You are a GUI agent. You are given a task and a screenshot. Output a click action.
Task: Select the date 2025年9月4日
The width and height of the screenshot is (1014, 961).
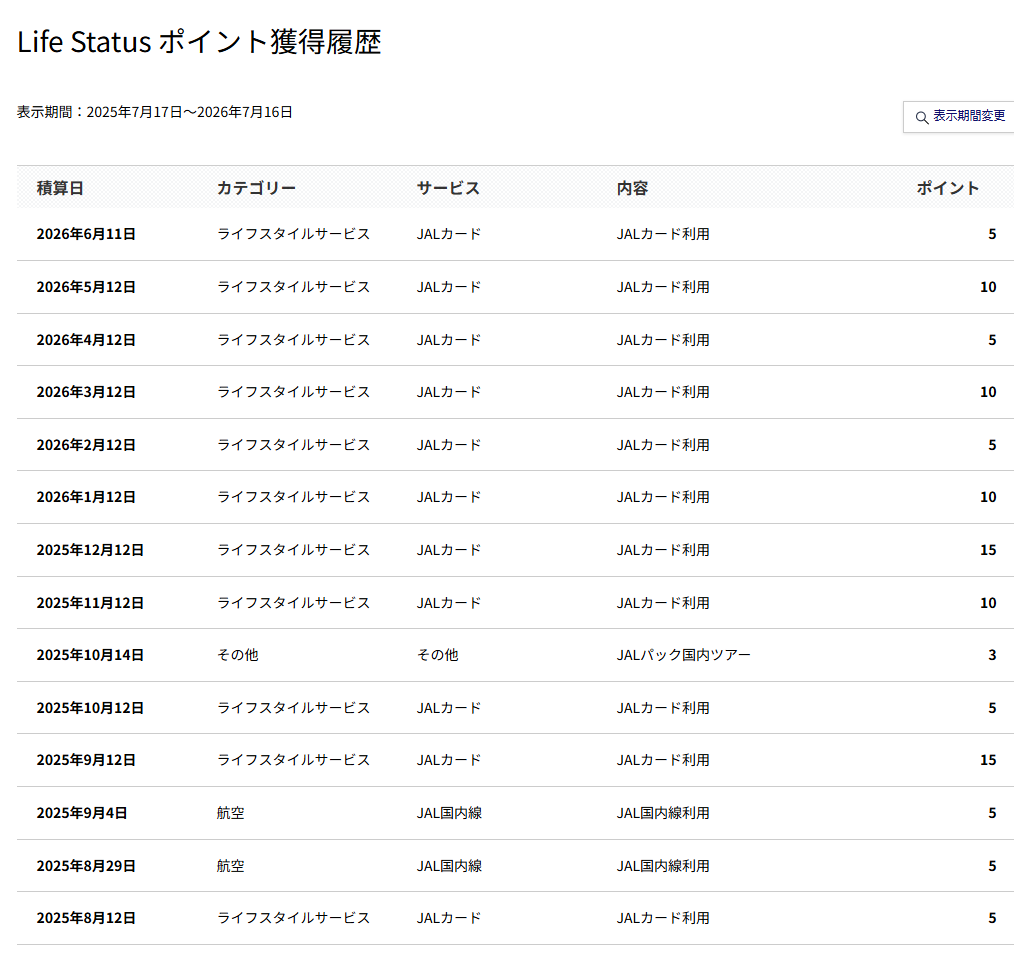81,814
